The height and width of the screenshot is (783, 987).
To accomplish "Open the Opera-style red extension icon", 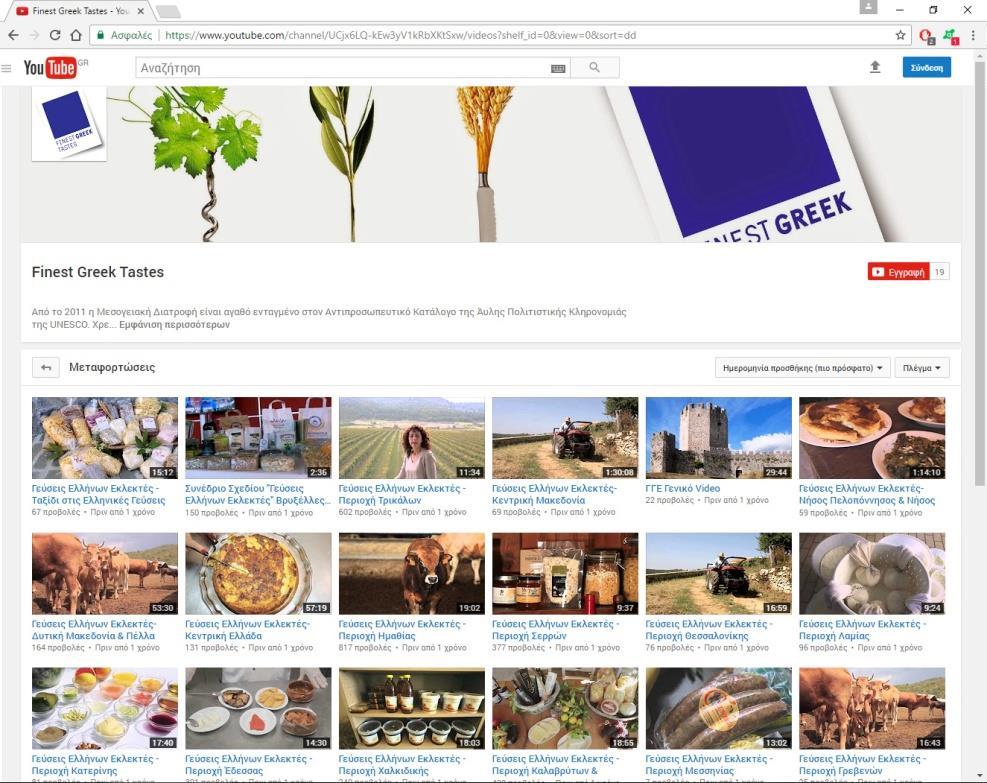I will click(x=927, y=37).
